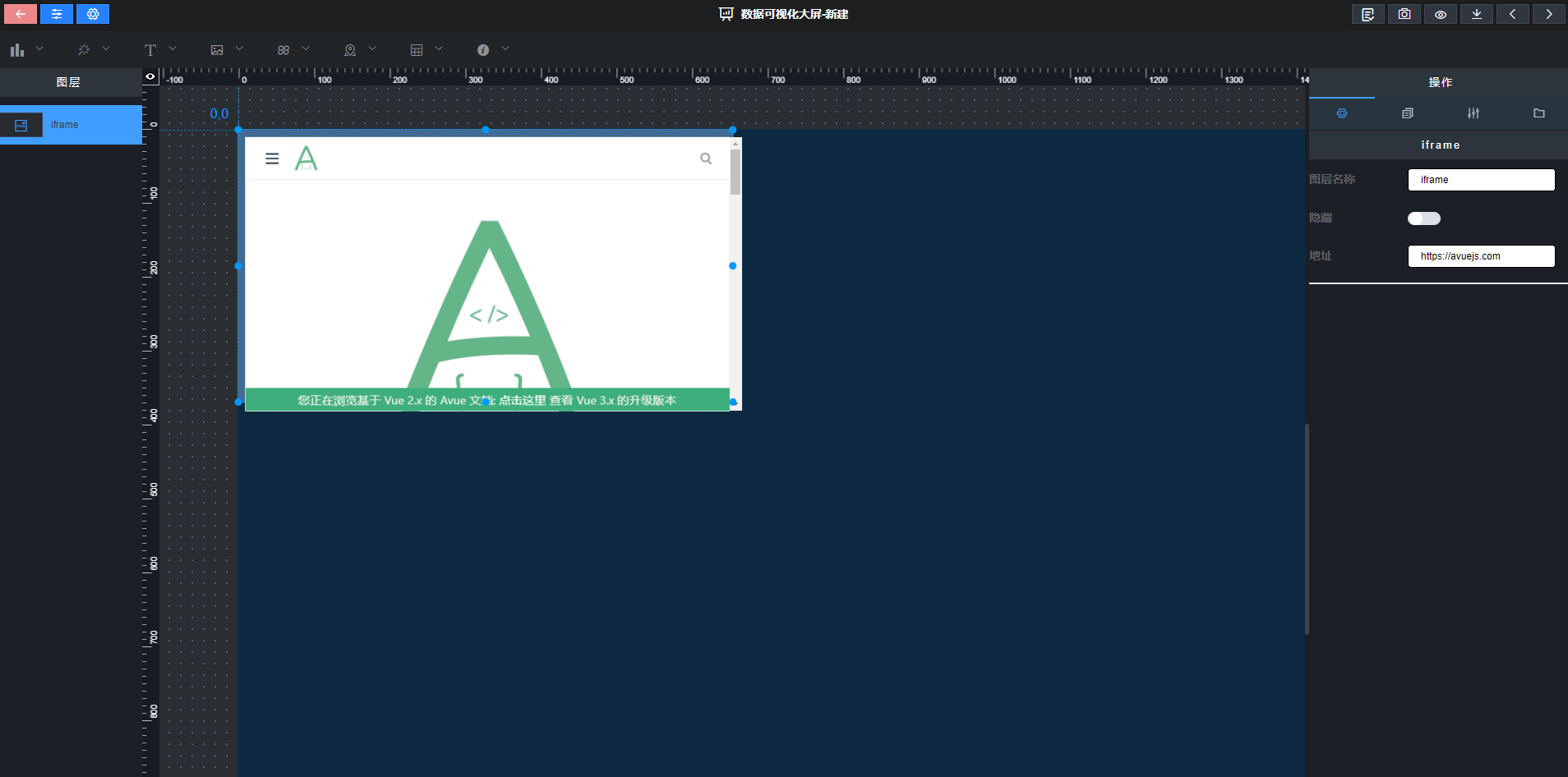Select the image component icon

pyautogui.click(x=217, y=50)
